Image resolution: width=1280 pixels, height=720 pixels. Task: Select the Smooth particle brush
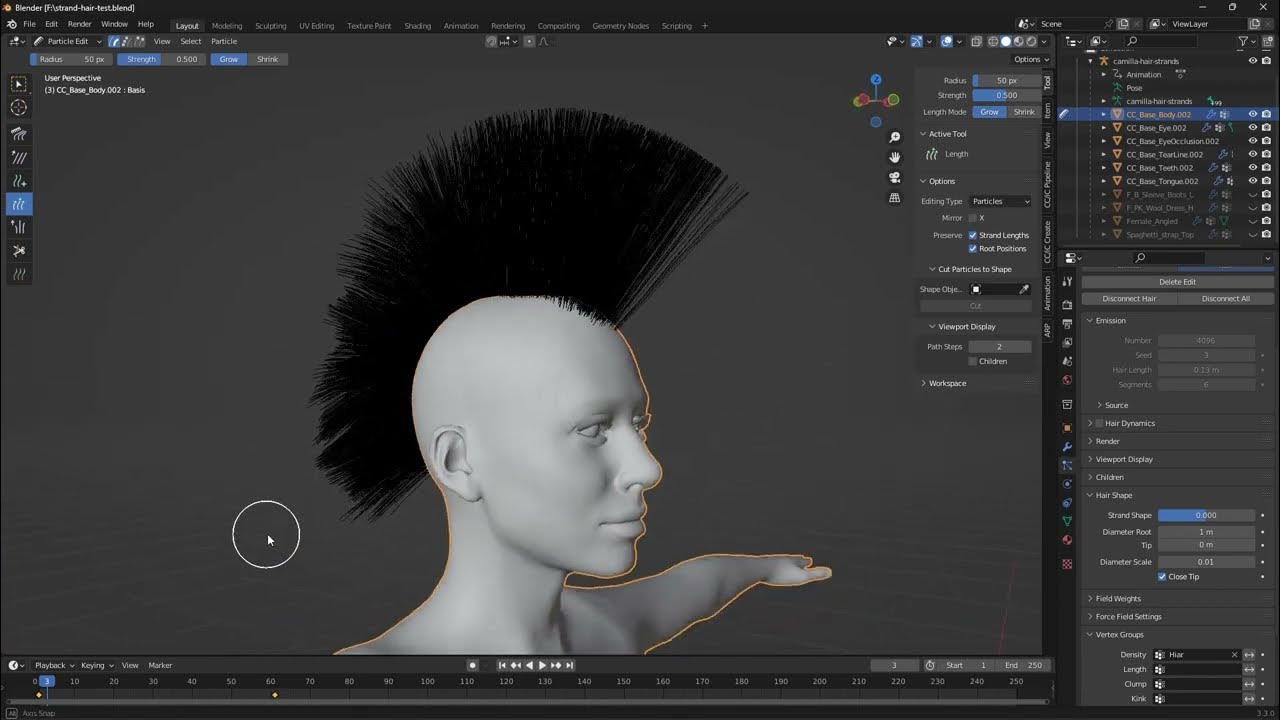tap(19, 157)
